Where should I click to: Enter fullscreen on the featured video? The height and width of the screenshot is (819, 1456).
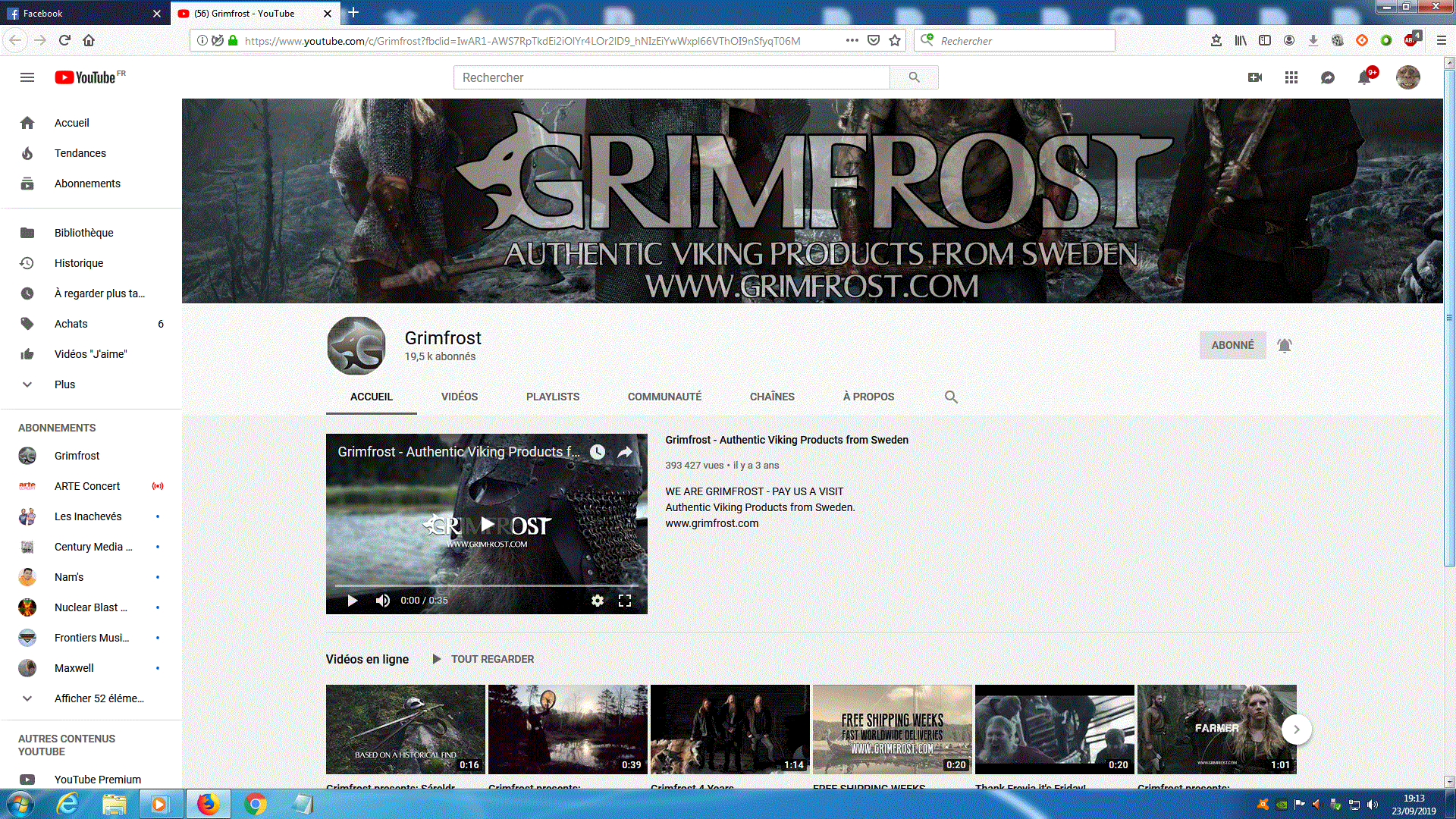[x=625, y=601]
